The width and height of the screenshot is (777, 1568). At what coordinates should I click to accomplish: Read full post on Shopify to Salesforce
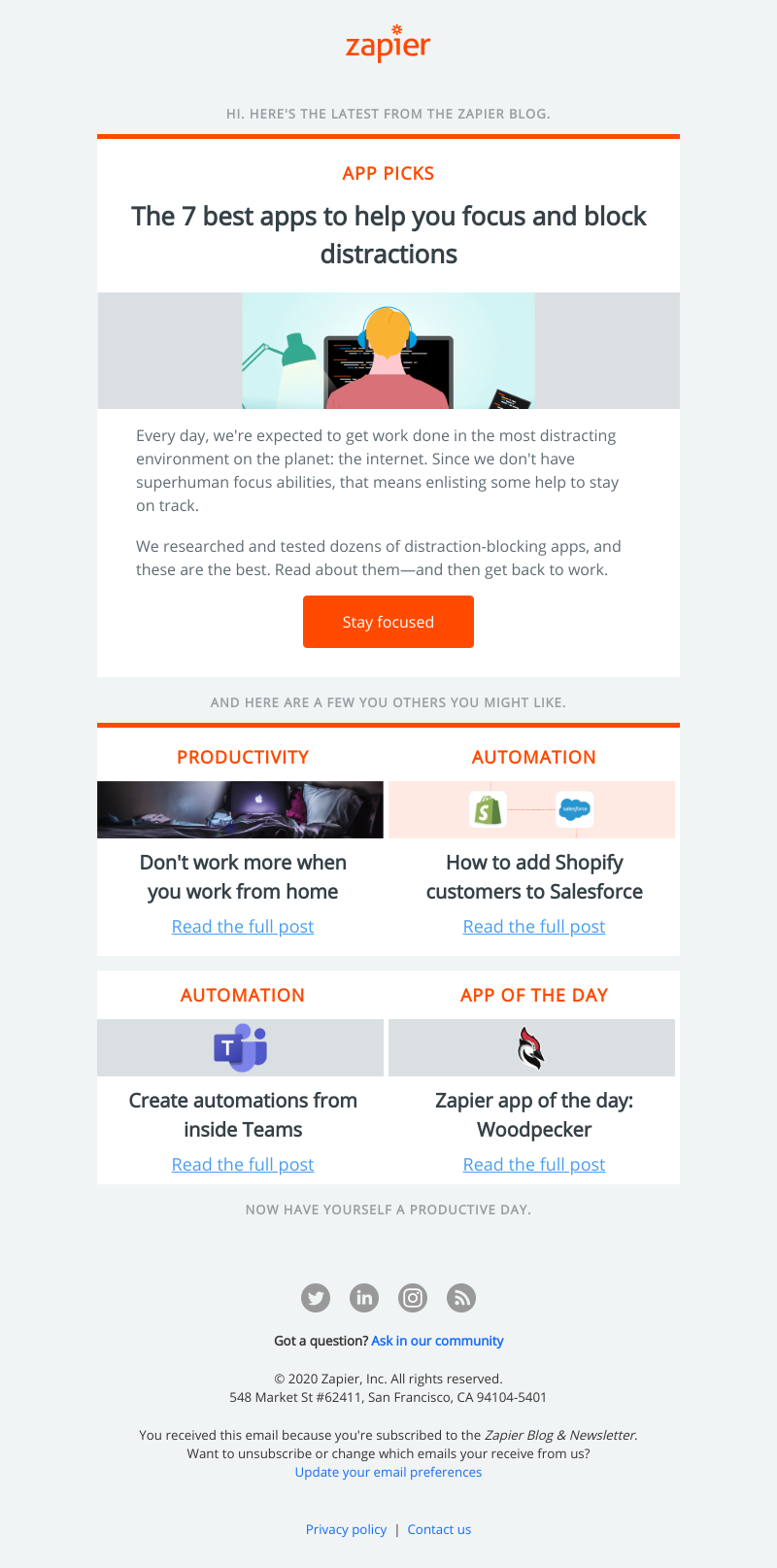pyautogui.click(x=534, y=927)
